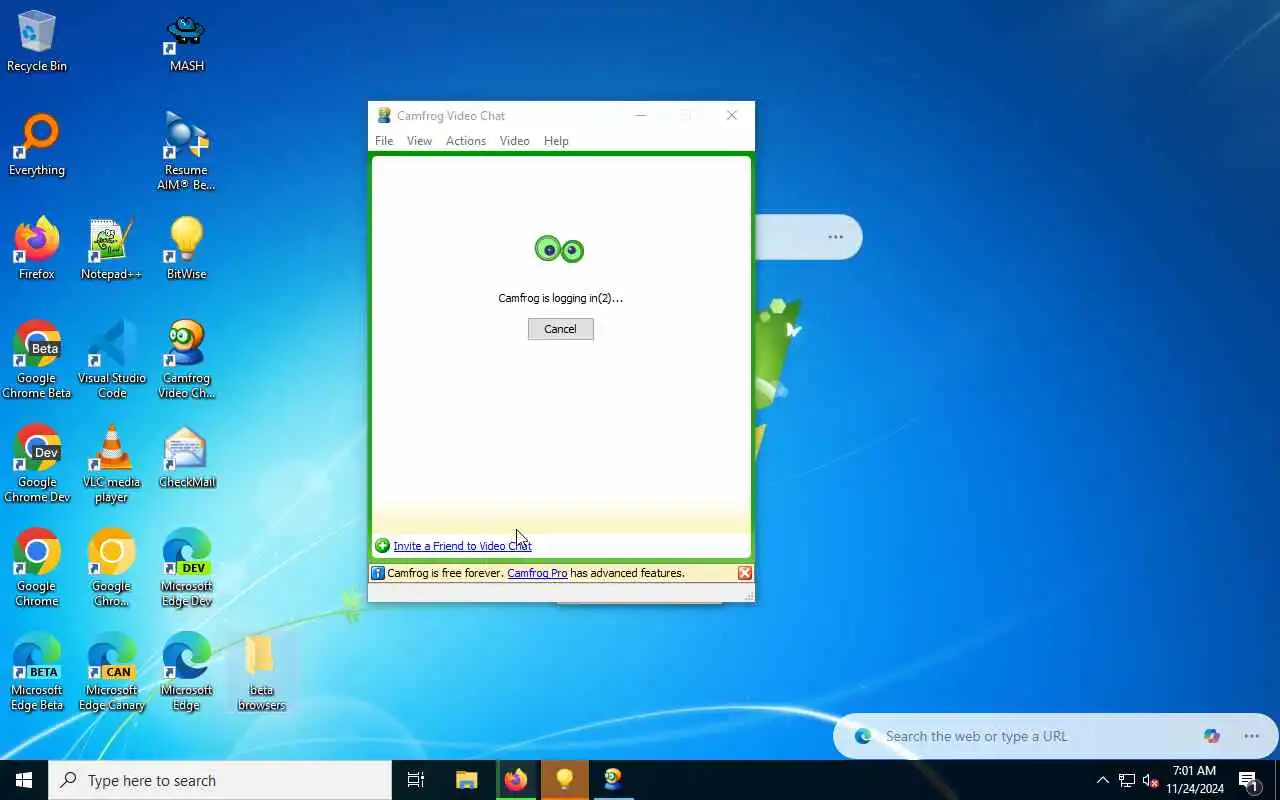Select the yellow Chrome Canary desktop icon

click(111, 568)
